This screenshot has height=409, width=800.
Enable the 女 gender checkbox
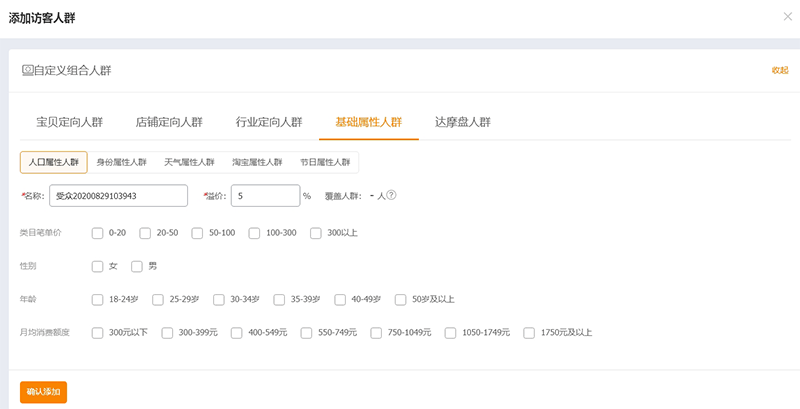point(97,266)
